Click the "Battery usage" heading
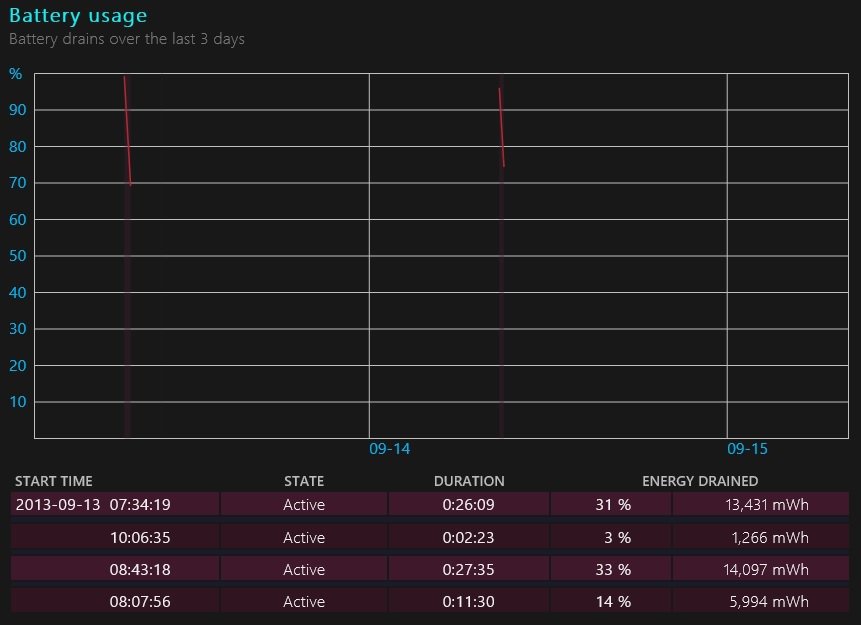Screen dimensions: 861x625 click(x=78, y=15)
